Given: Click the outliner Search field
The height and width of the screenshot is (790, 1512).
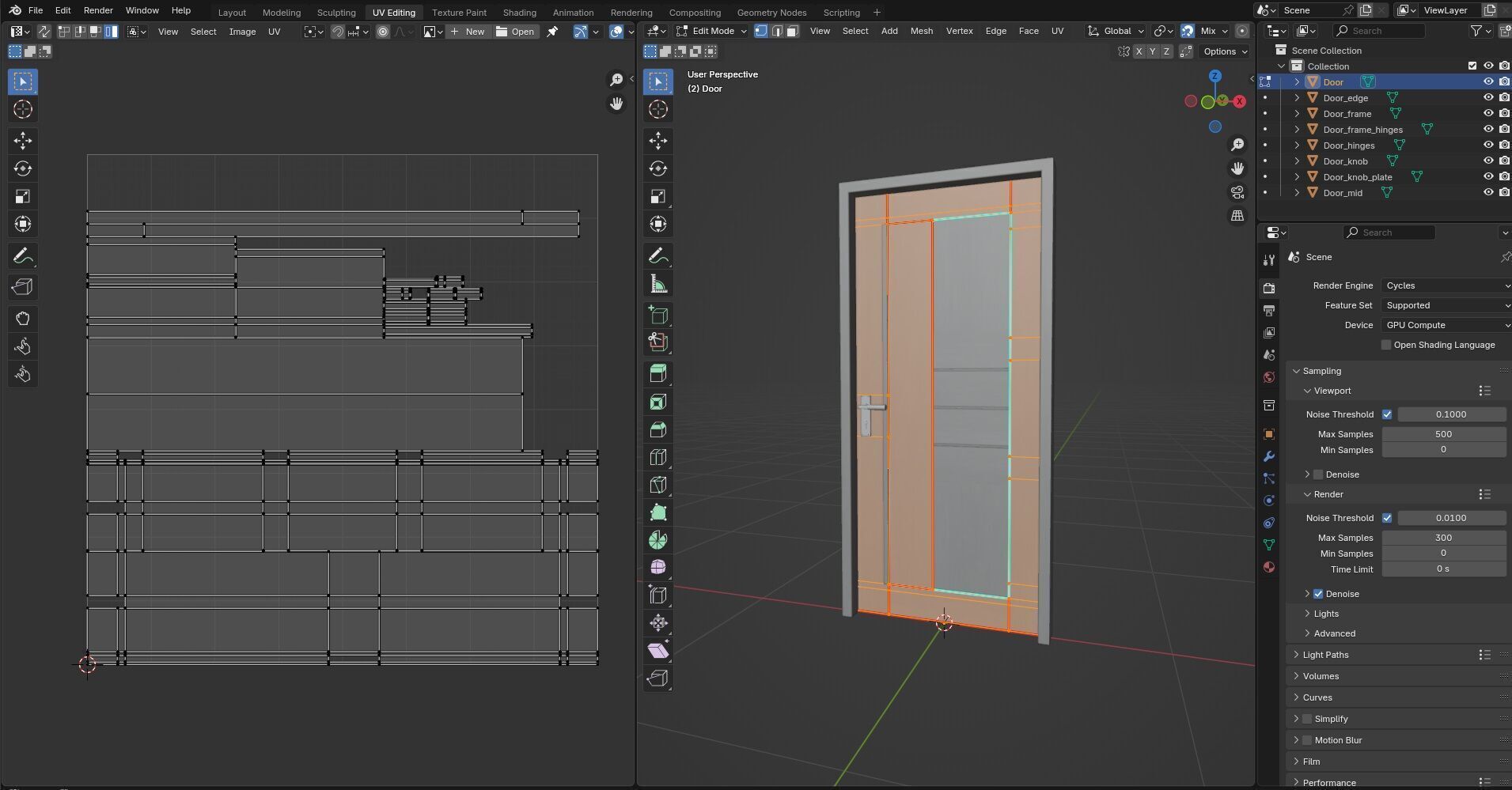Looking at the screenshot, I should (x=1379, y=31).
